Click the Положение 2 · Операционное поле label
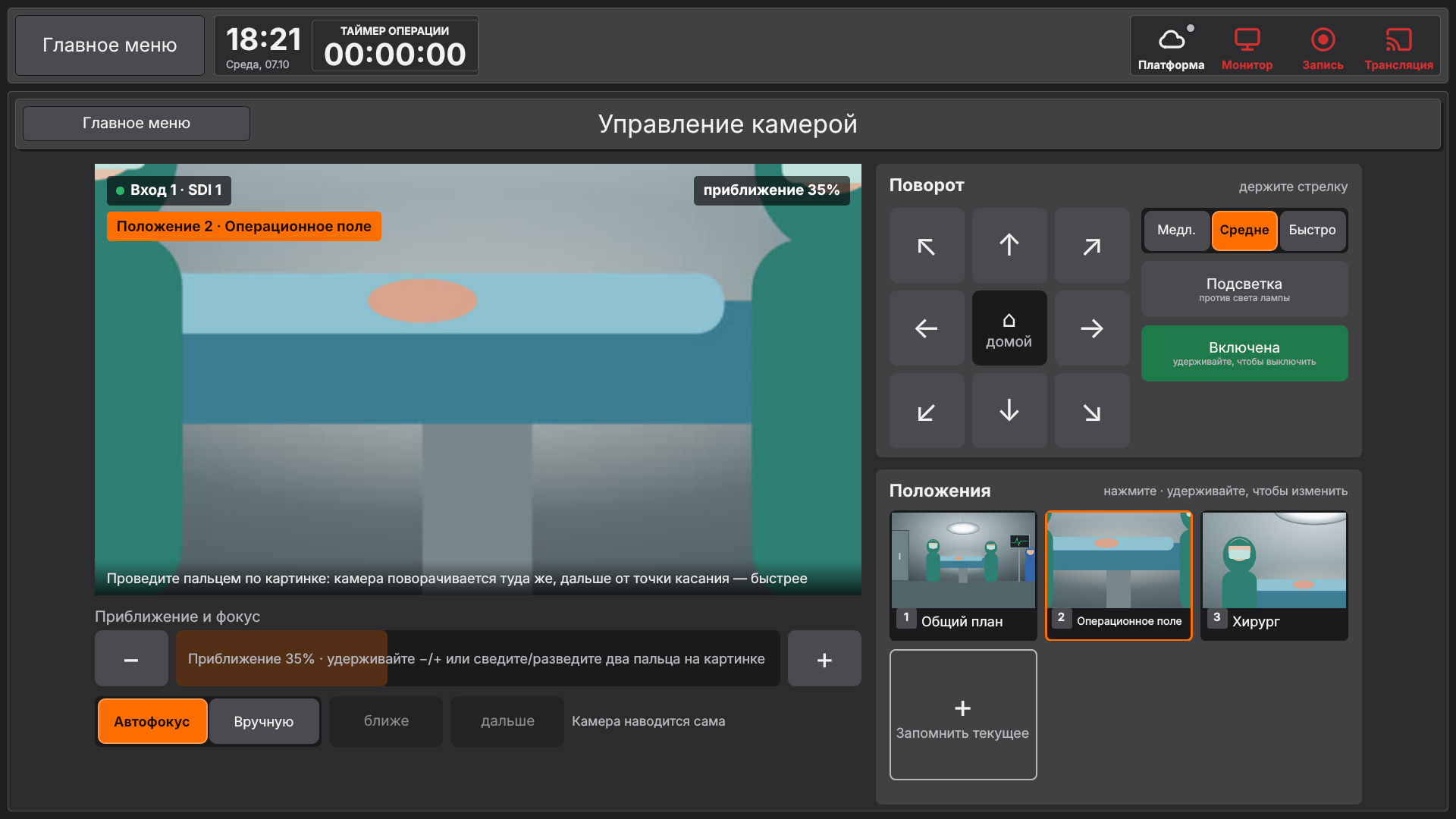Image resolution: width=1456 pixels, height=819 pixels. [244, 227]
